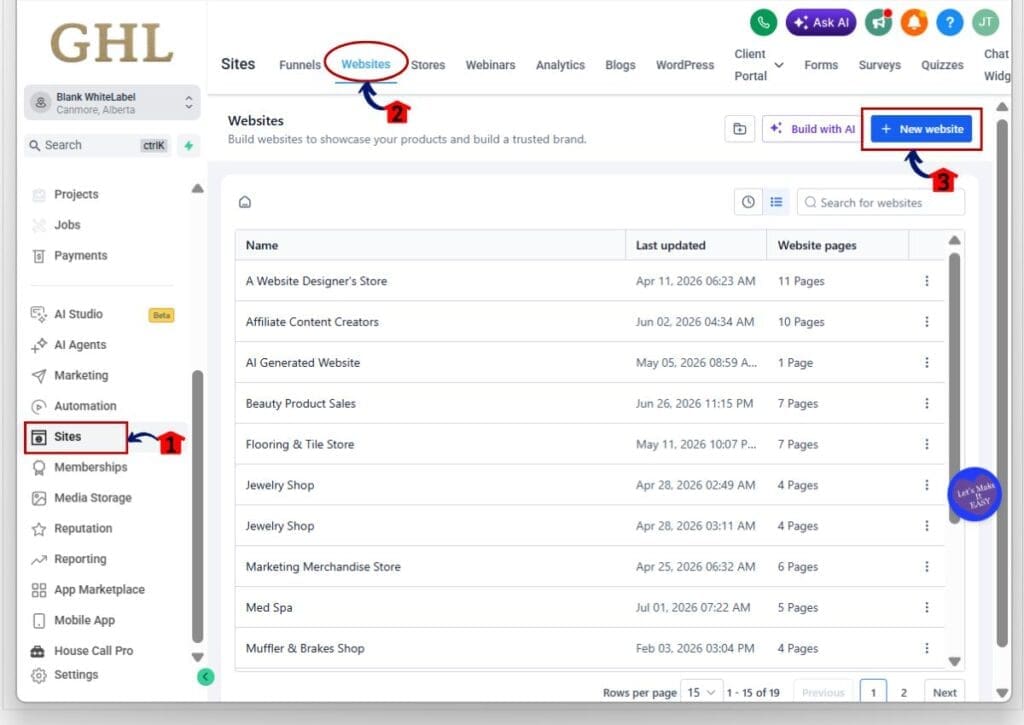The image size is (1024, 725).
Task: Switch to the Forms tab
Action: pyautogui.click(x=821, y=65)
